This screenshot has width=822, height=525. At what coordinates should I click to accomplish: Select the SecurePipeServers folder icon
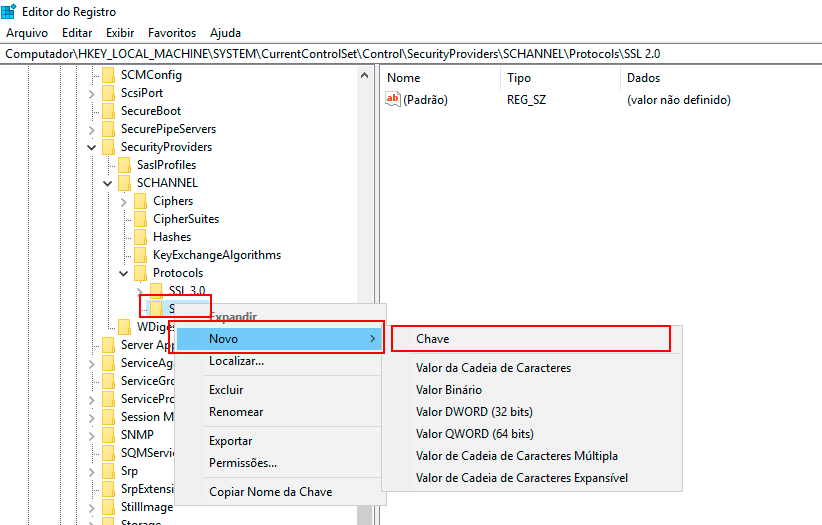[109, 129]
